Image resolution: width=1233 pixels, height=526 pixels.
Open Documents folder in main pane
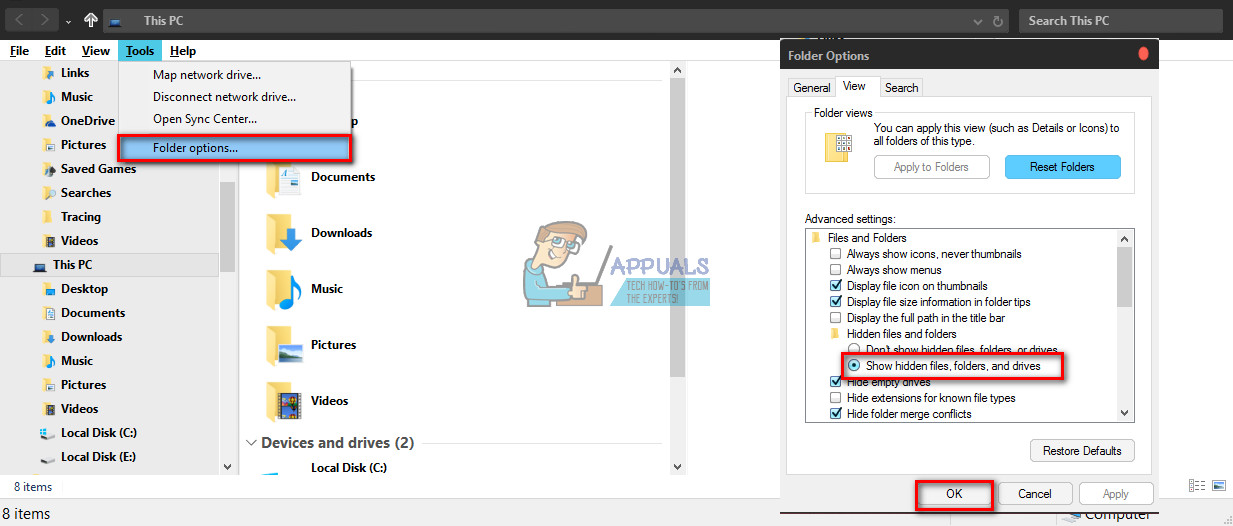tap(321, 177)
